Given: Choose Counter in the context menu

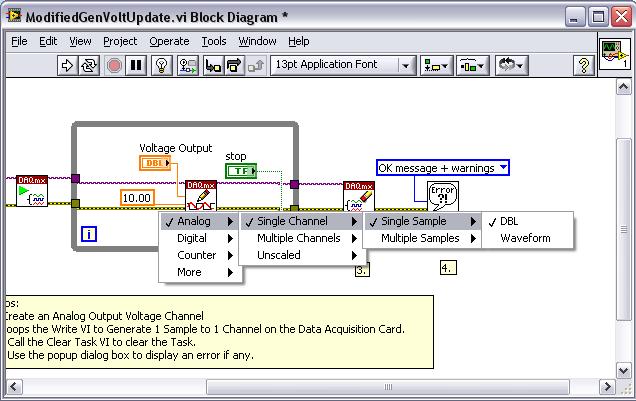Looking at the screenshot, I should (201, 255).
